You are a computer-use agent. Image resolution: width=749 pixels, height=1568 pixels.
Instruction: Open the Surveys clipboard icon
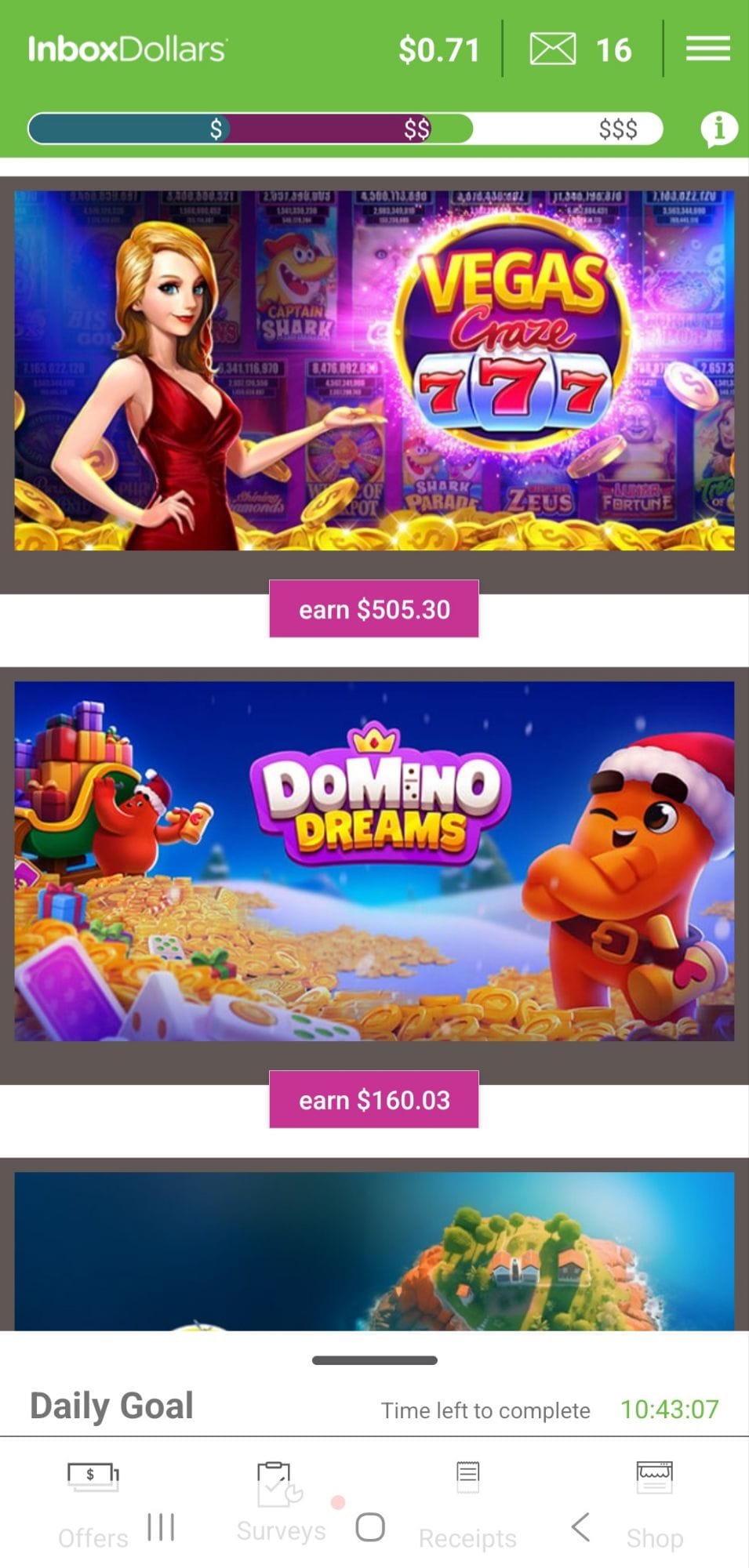pyautogui.click(x=279, y=1483)
